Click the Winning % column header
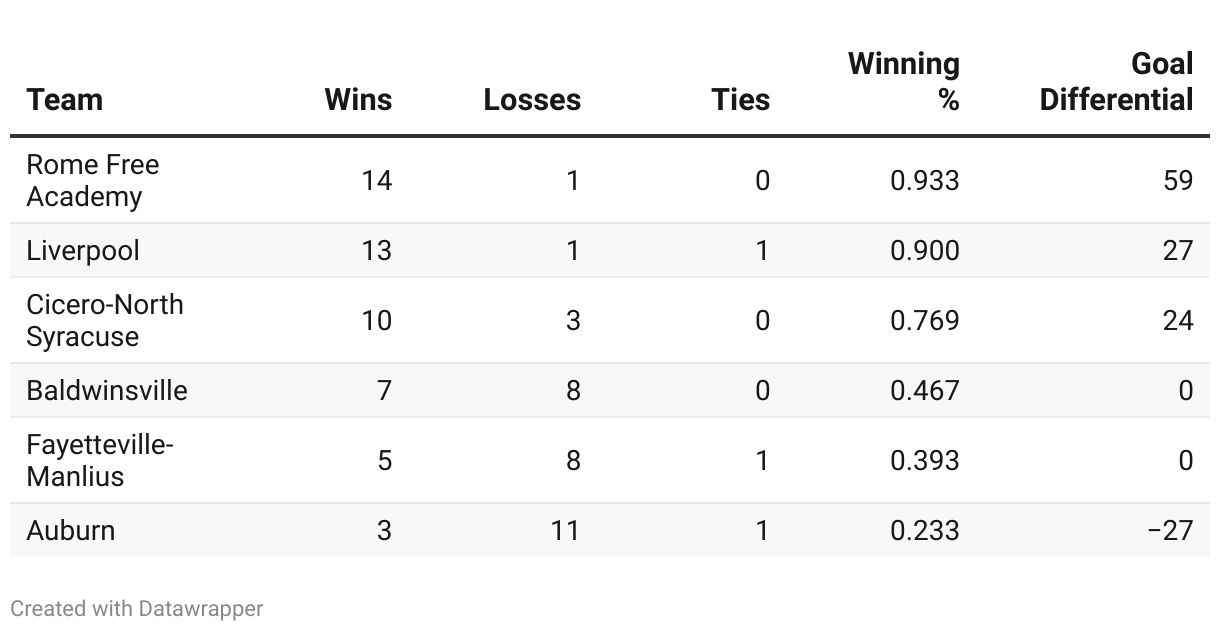This screenshot has height=632, width=1220. [x=904, y=82]
